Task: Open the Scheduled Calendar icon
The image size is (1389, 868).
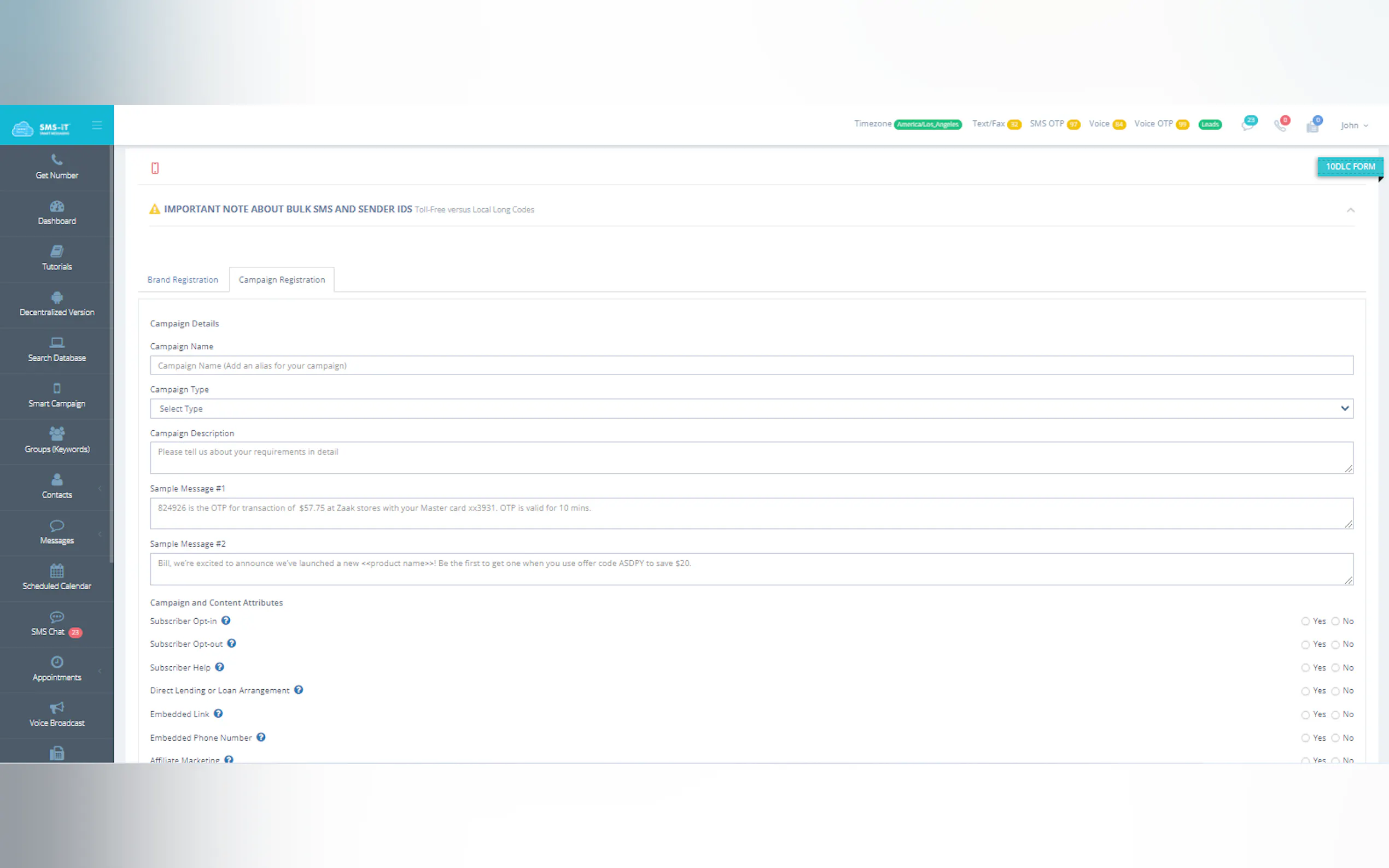Action: coord(56,571)
